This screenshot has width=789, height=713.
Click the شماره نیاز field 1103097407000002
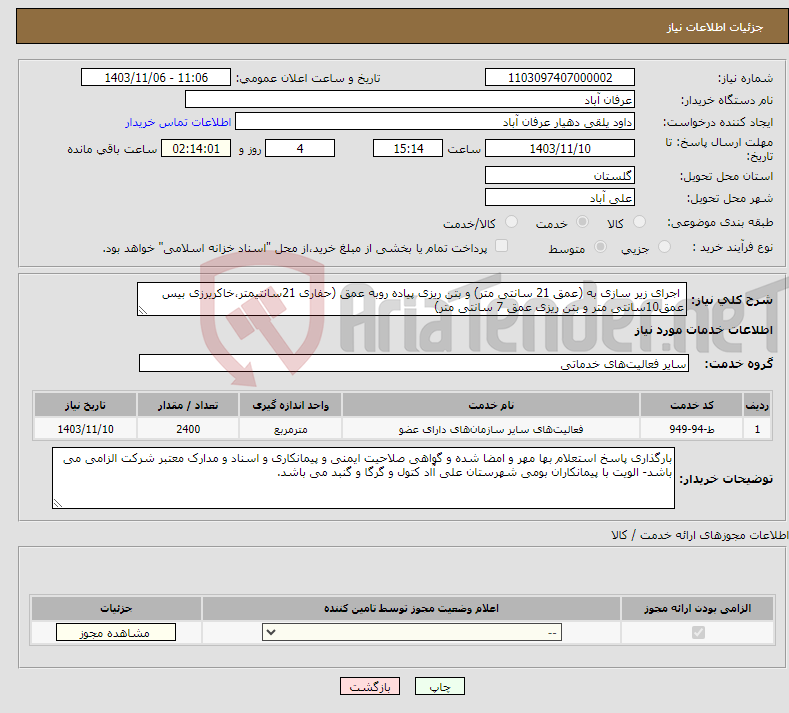coord(560,77)
